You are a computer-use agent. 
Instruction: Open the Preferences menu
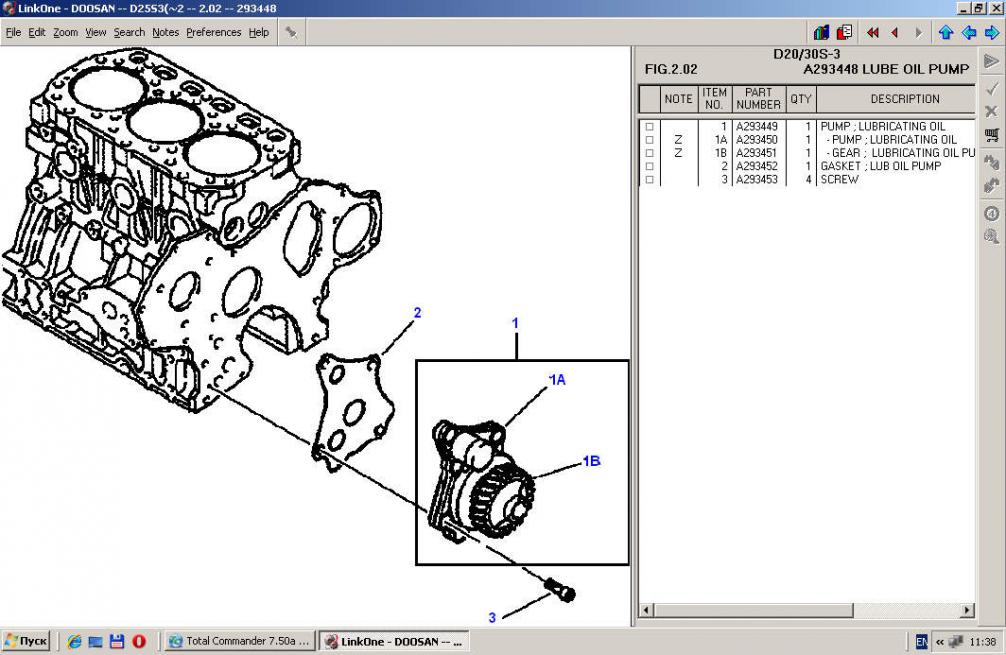point(214,32)
